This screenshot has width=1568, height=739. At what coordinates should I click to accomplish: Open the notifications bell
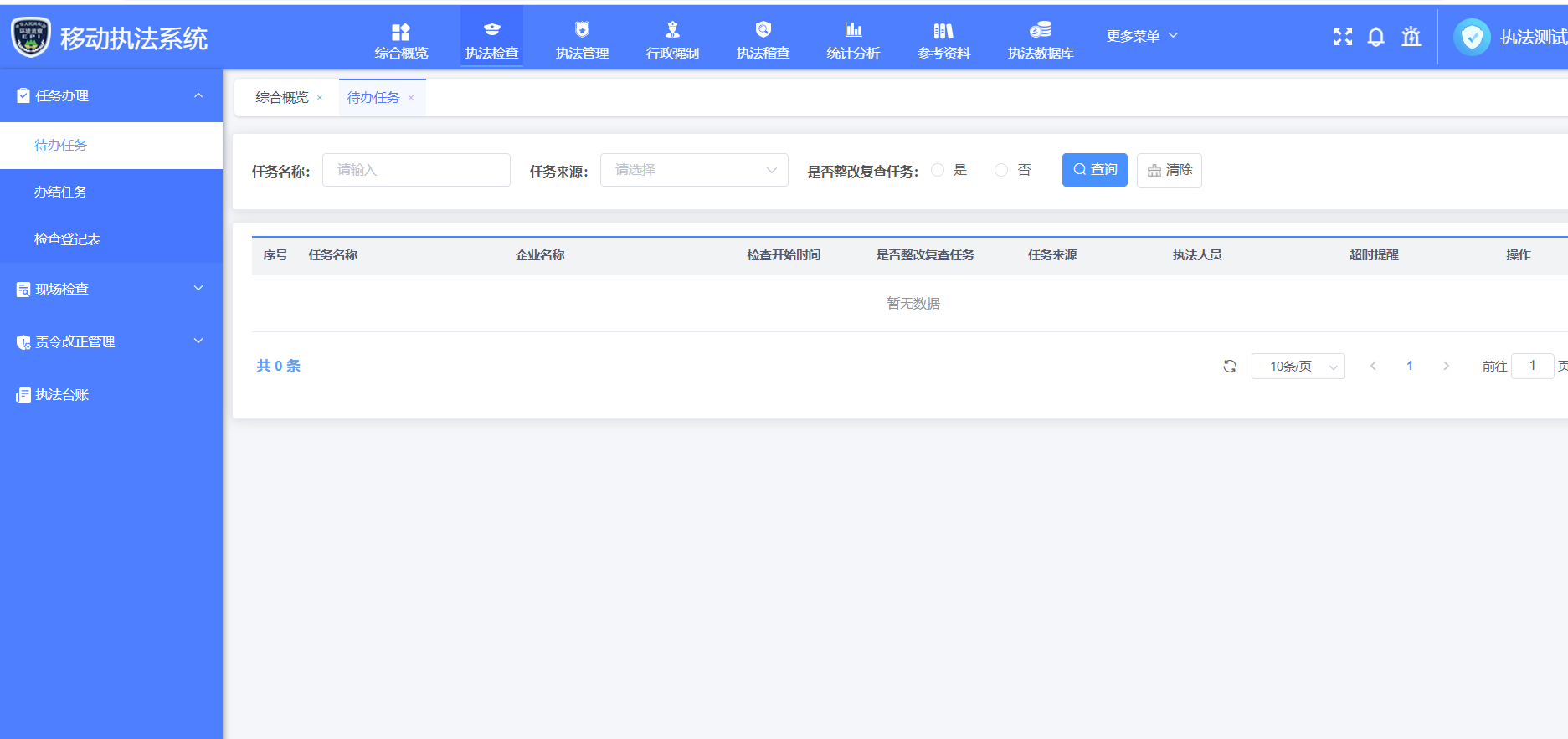(1376, 37)
